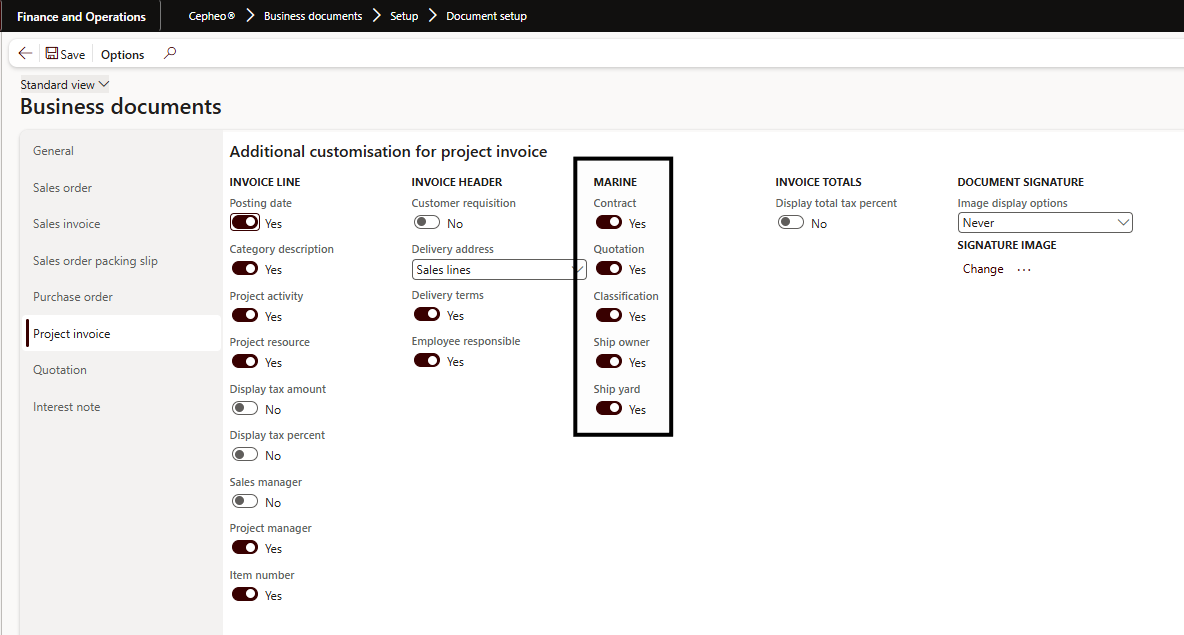Click the Options menu

122,55
